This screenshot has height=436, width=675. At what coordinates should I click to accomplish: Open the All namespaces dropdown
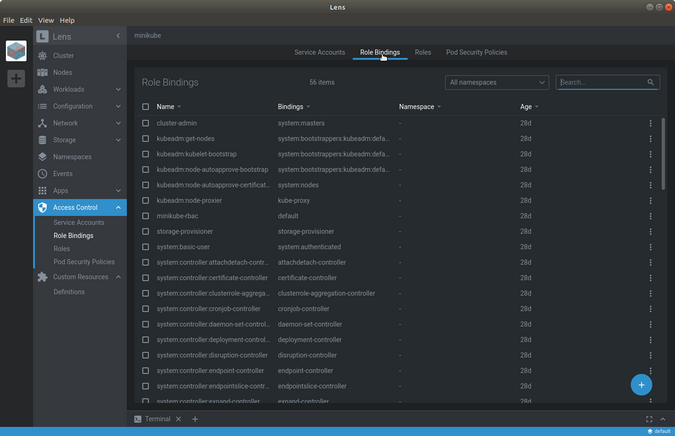point(497,82)
